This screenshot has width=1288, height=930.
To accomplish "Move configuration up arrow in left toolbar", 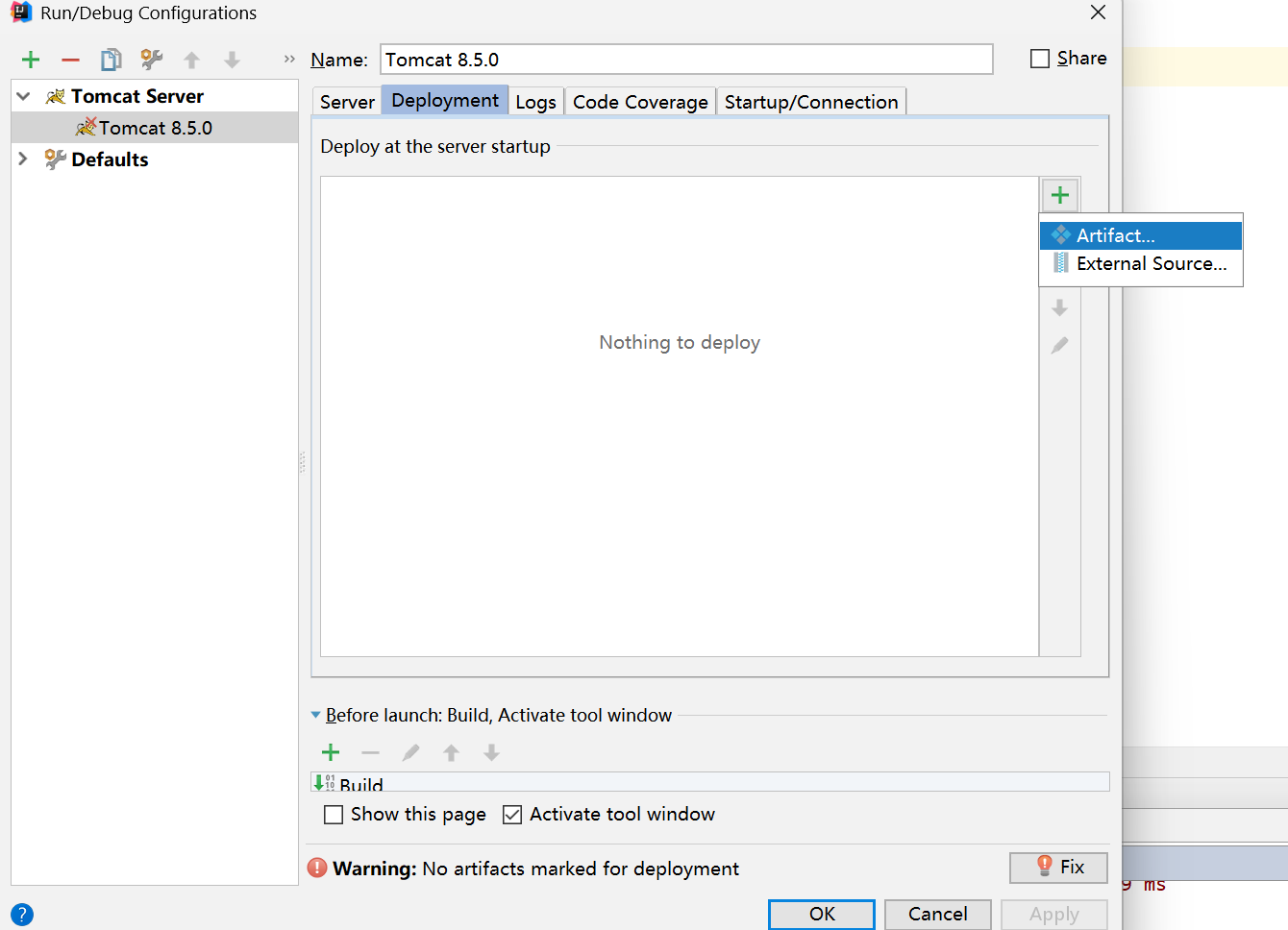I will [192, 60].
